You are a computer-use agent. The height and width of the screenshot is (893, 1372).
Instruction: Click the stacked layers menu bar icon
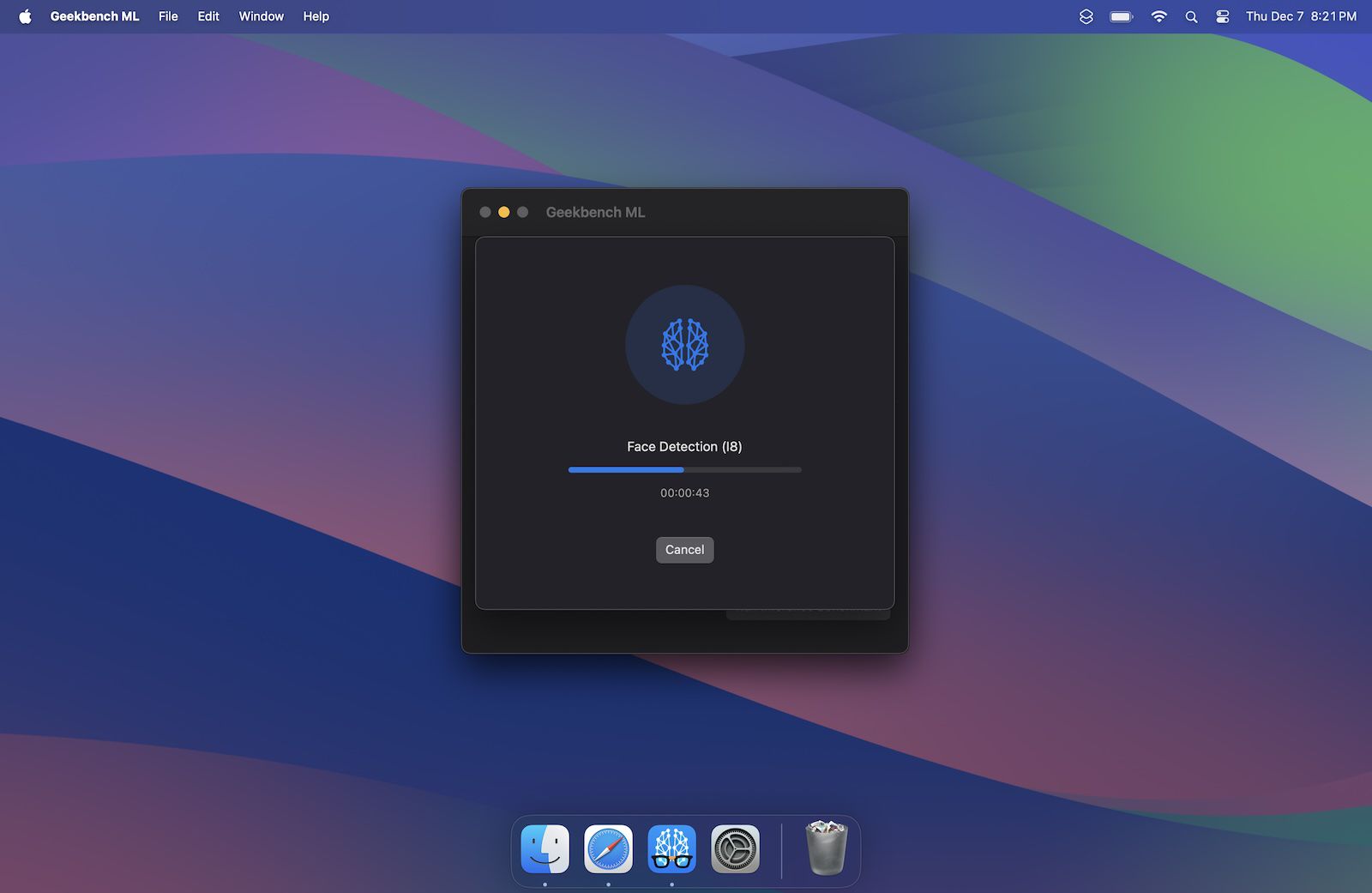click(x=1086, y=16)
